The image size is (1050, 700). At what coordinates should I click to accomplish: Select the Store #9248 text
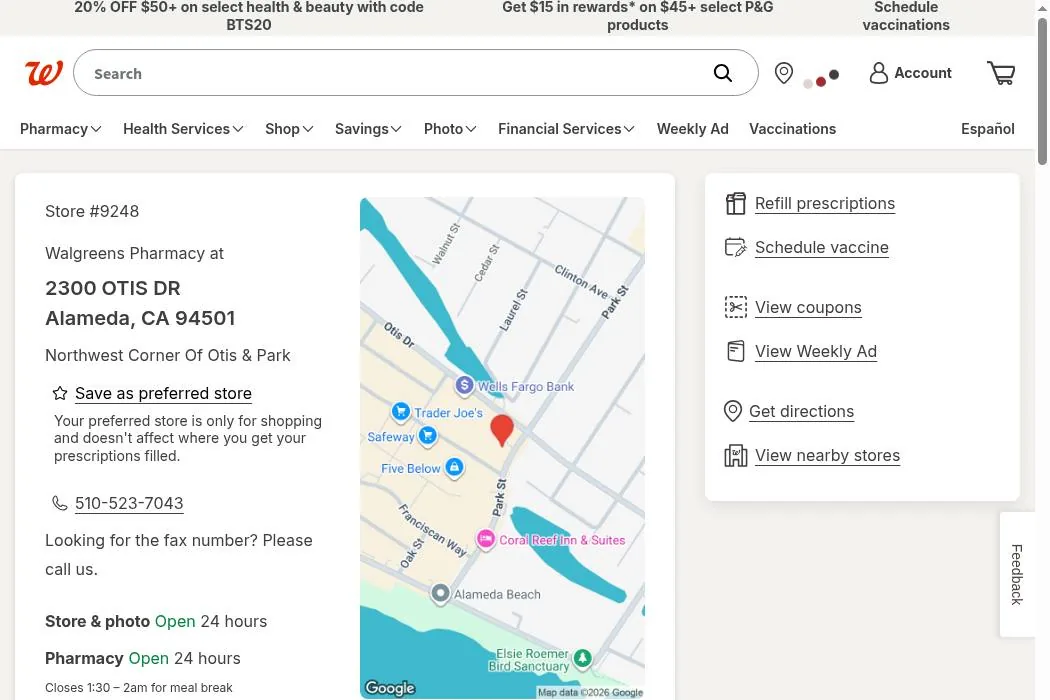pyautogui.click(x=92, y=211)
